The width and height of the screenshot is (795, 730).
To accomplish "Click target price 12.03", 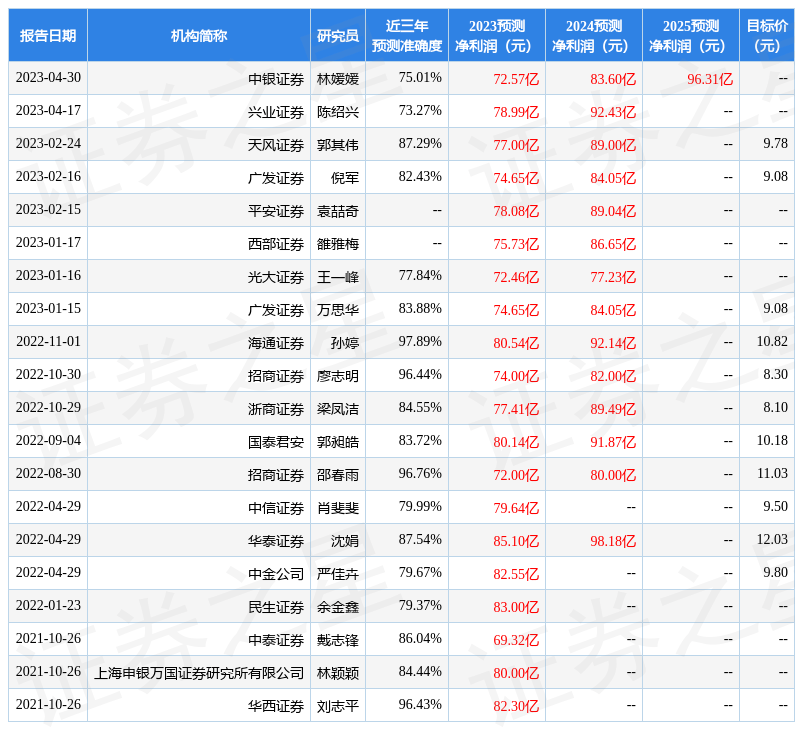I will pos(772,539).
